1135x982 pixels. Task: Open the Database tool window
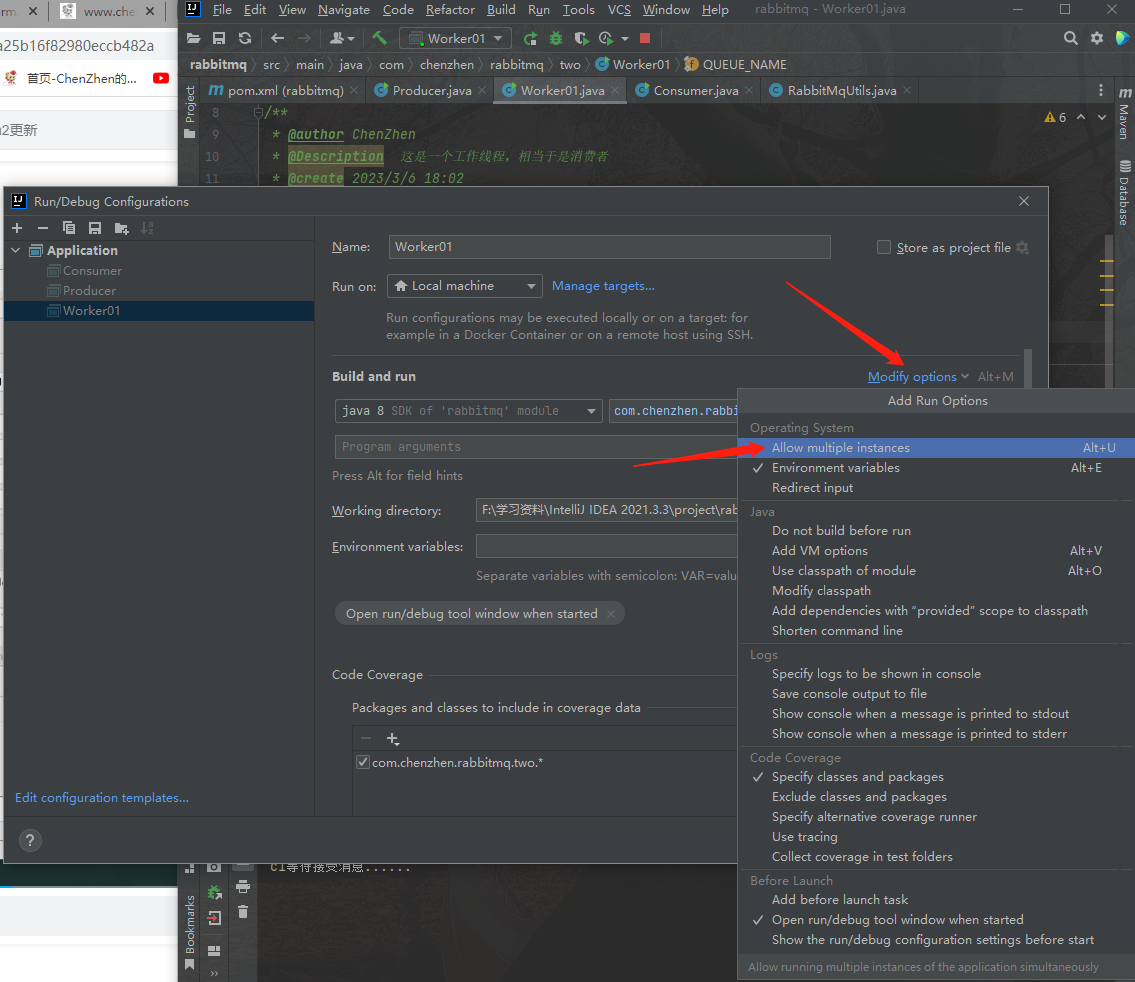[1124, 193]
